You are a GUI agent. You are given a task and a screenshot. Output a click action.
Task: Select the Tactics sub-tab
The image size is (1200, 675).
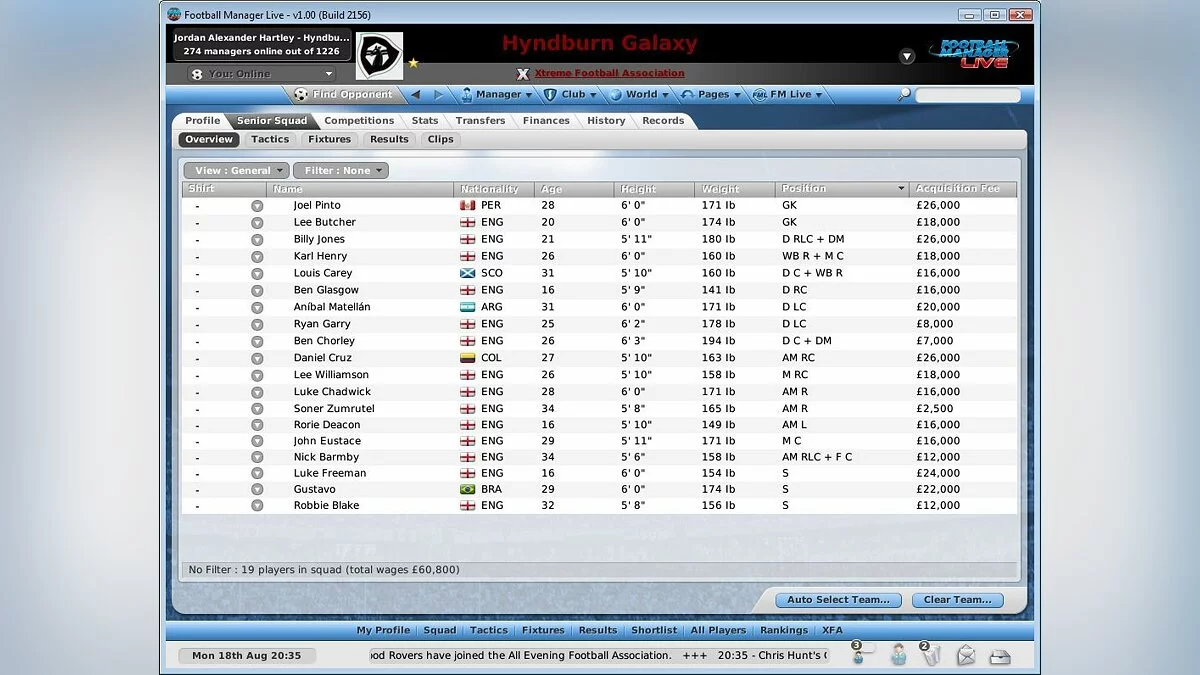(x=270, y=140)
